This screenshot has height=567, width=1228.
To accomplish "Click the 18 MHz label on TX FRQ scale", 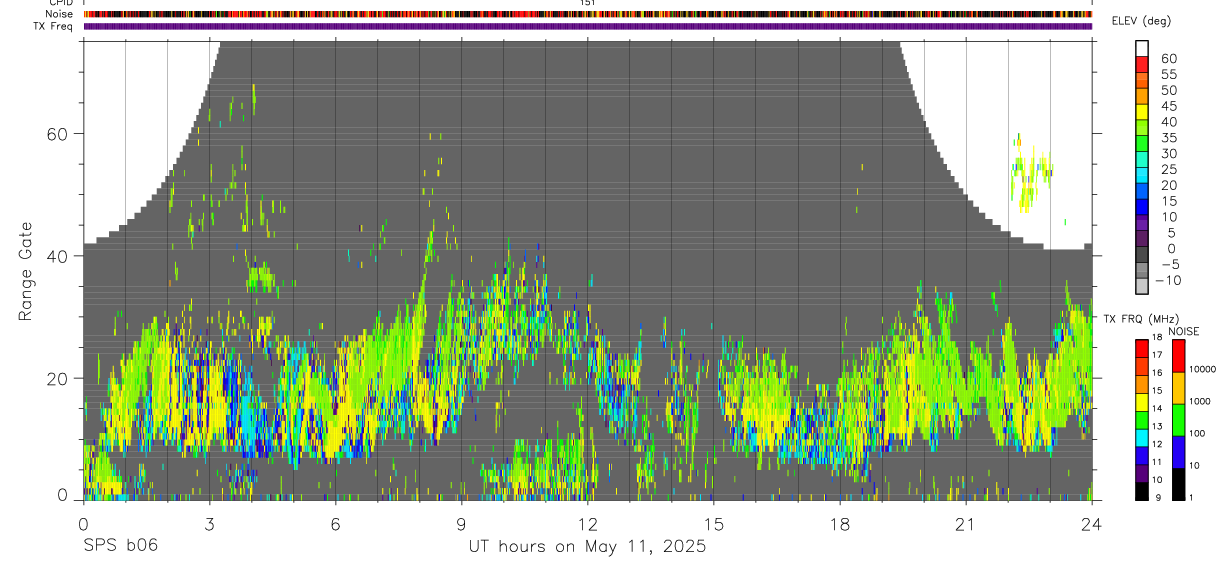I will coord(1156,338).
